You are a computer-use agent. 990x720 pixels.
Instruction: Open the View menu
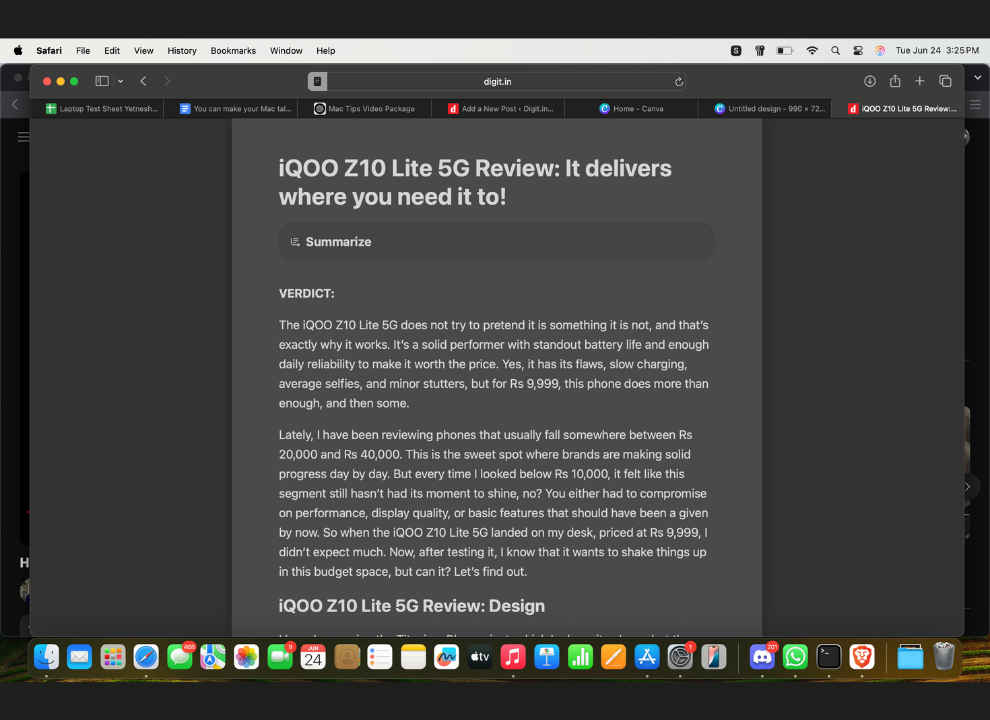coord(143,51)
